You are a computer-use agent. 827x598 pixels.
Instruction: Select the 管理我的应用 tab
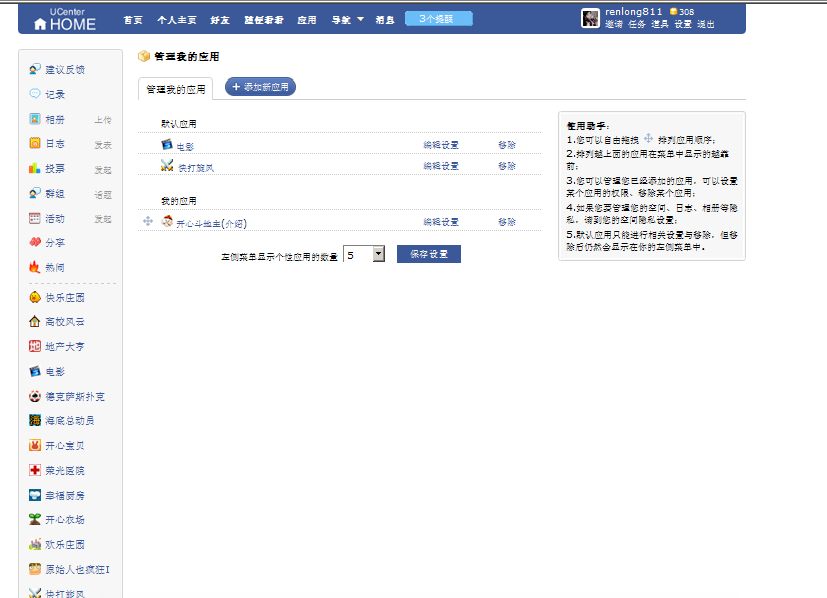[176, 89]
